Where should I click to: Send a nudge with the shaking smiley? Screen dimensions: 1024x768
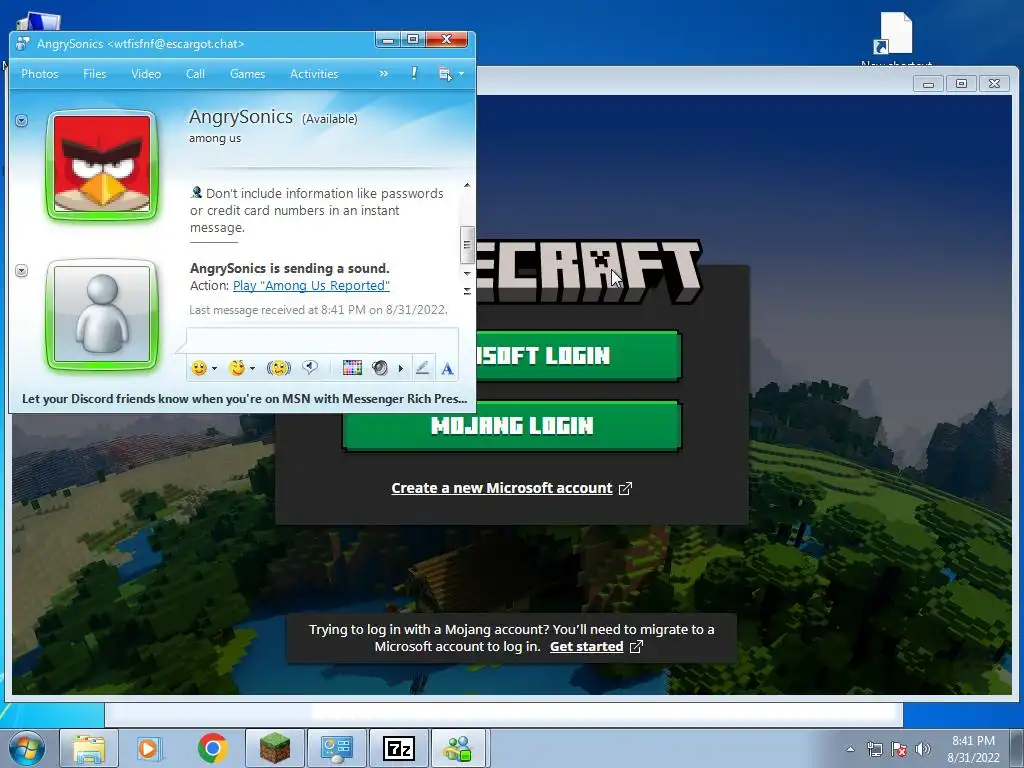(x=279, y=368)
